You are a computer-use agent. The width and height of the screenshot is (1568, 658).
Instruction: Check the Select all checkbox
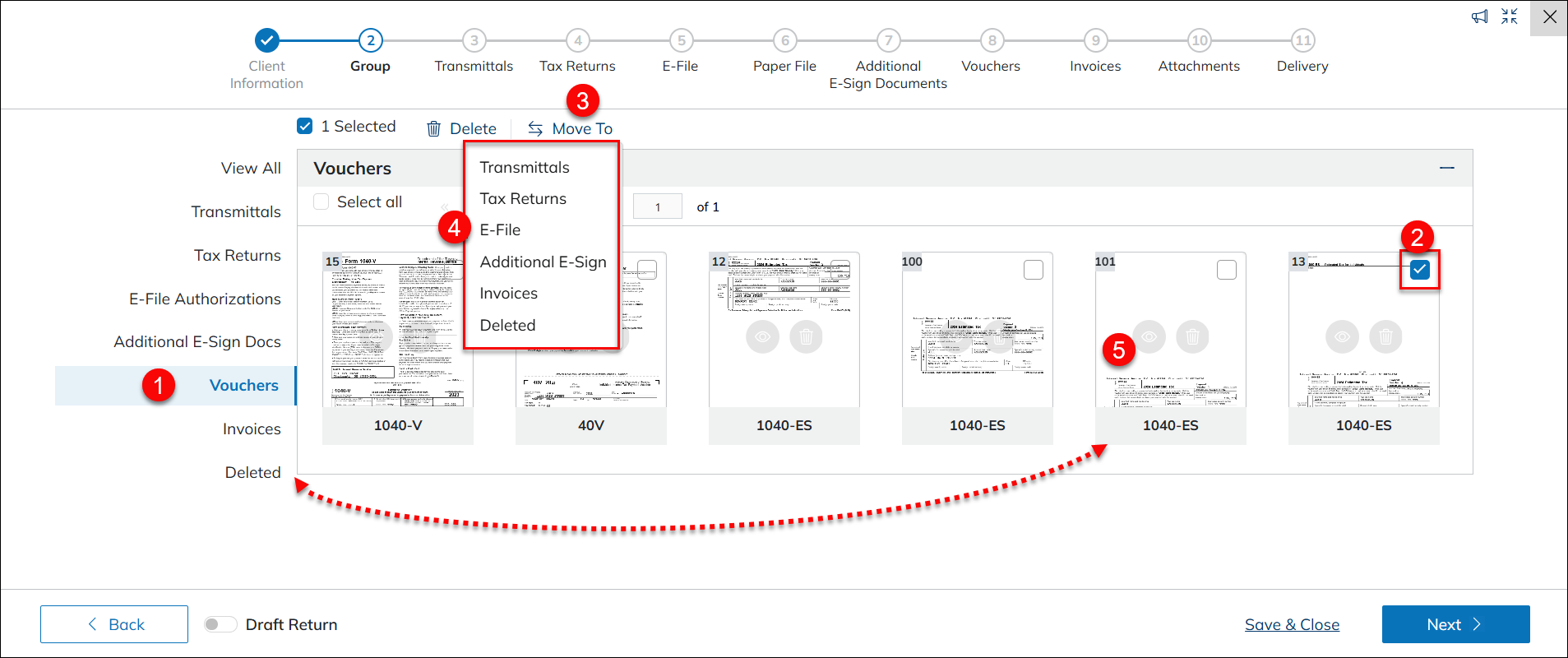pyautogui.click(x=321, y=202)
